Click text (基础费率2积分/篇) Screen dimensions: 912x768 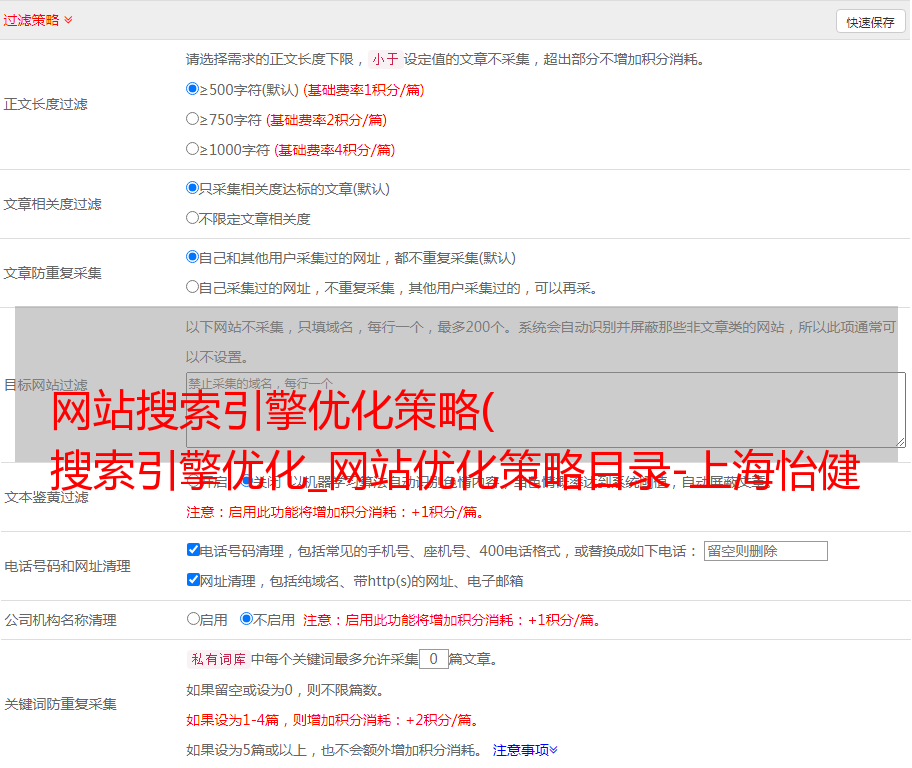click(x=326, y=120)
